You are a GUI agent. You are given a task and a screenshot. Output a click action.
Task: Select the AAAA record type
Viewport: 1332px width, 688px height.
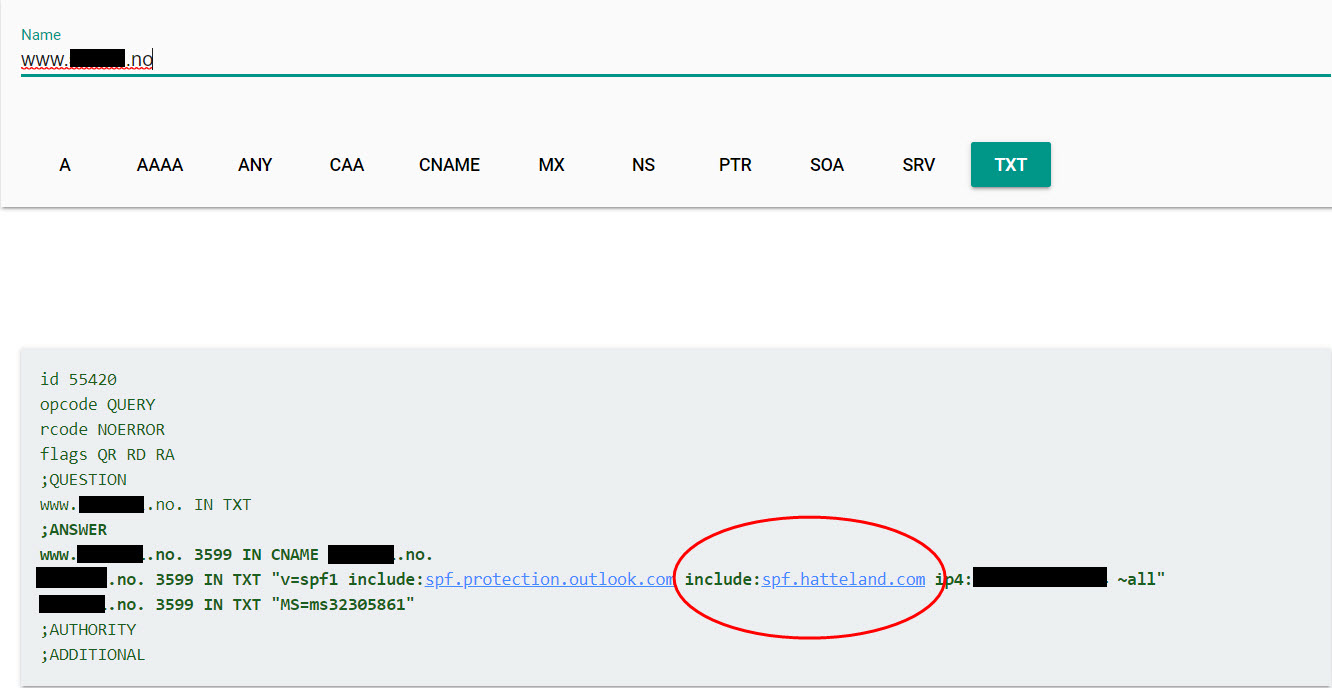coord(160,165)
